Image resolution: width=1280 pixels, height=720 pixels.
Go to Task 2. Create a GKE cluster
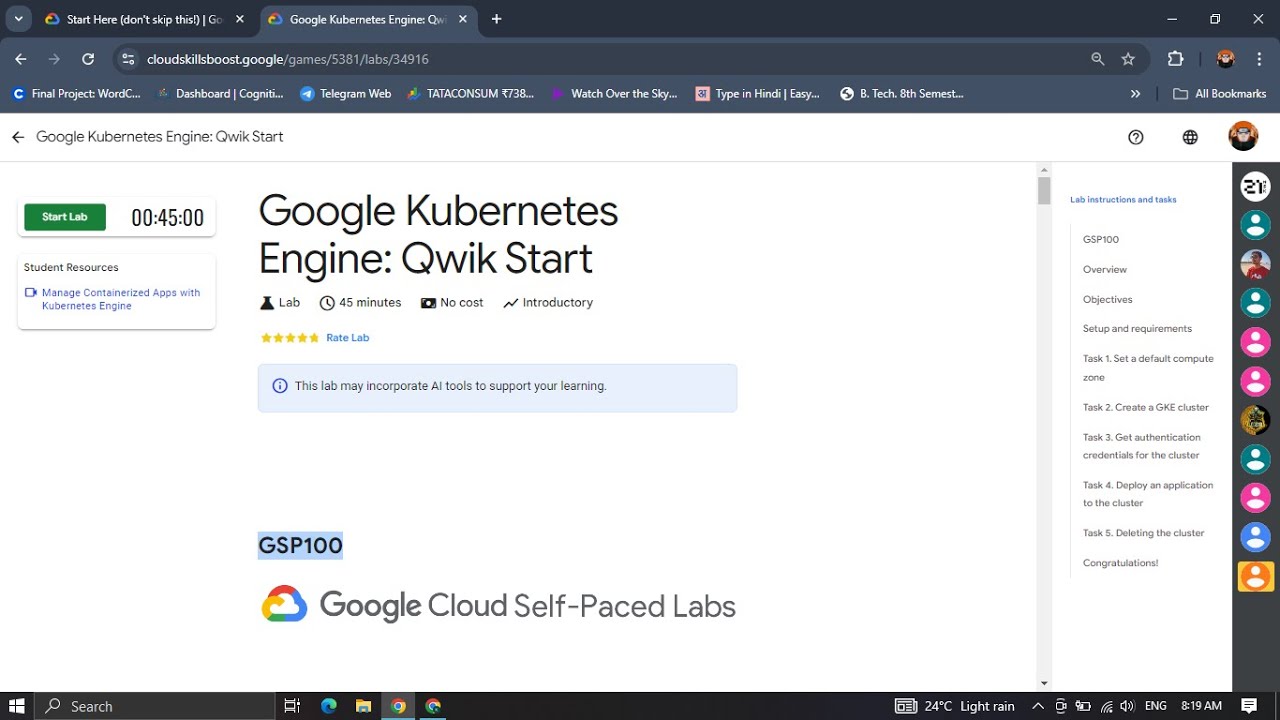click(x=1146, y=408)
